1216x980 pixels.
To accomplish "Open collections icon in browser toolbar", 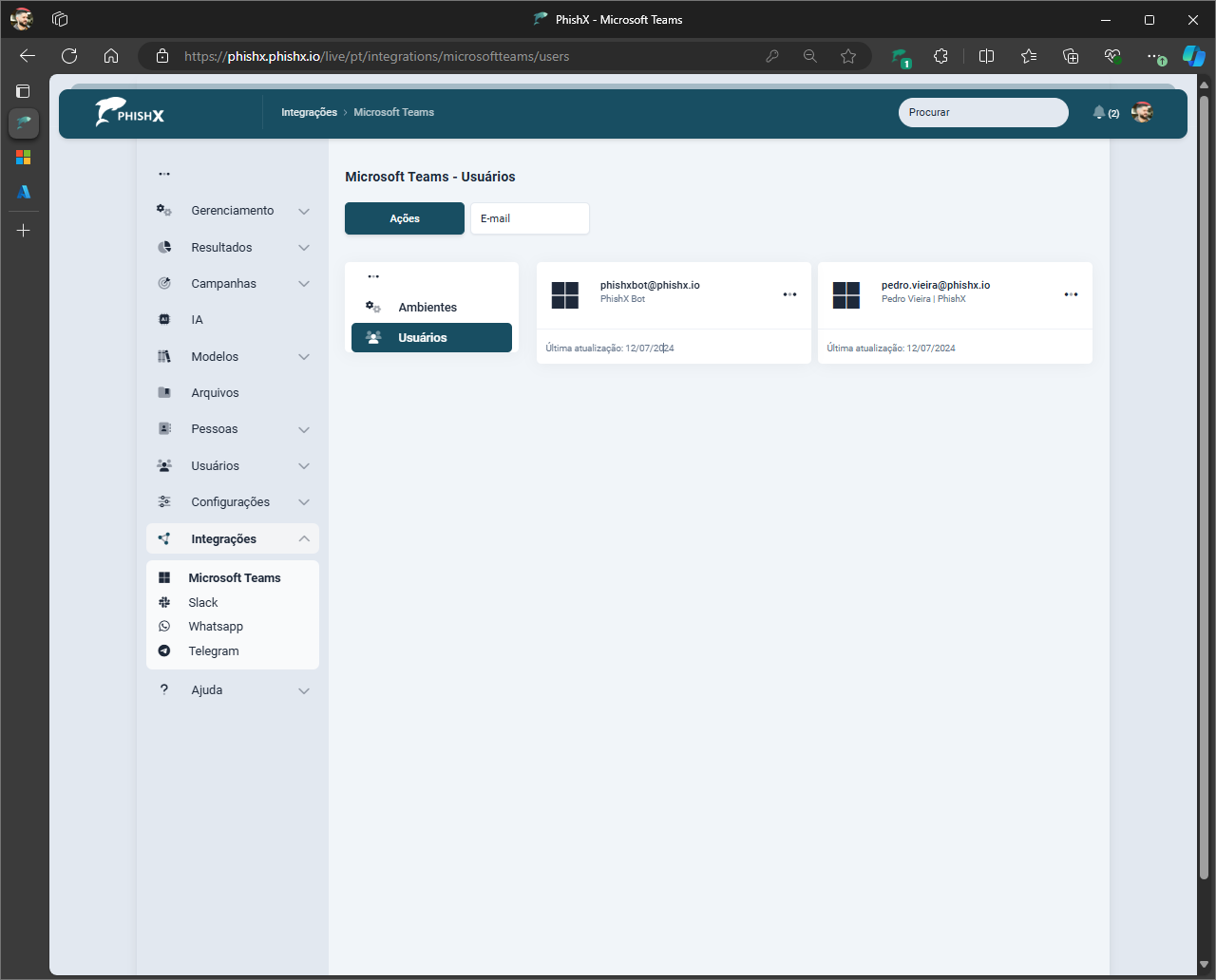I will point(1071,56).
